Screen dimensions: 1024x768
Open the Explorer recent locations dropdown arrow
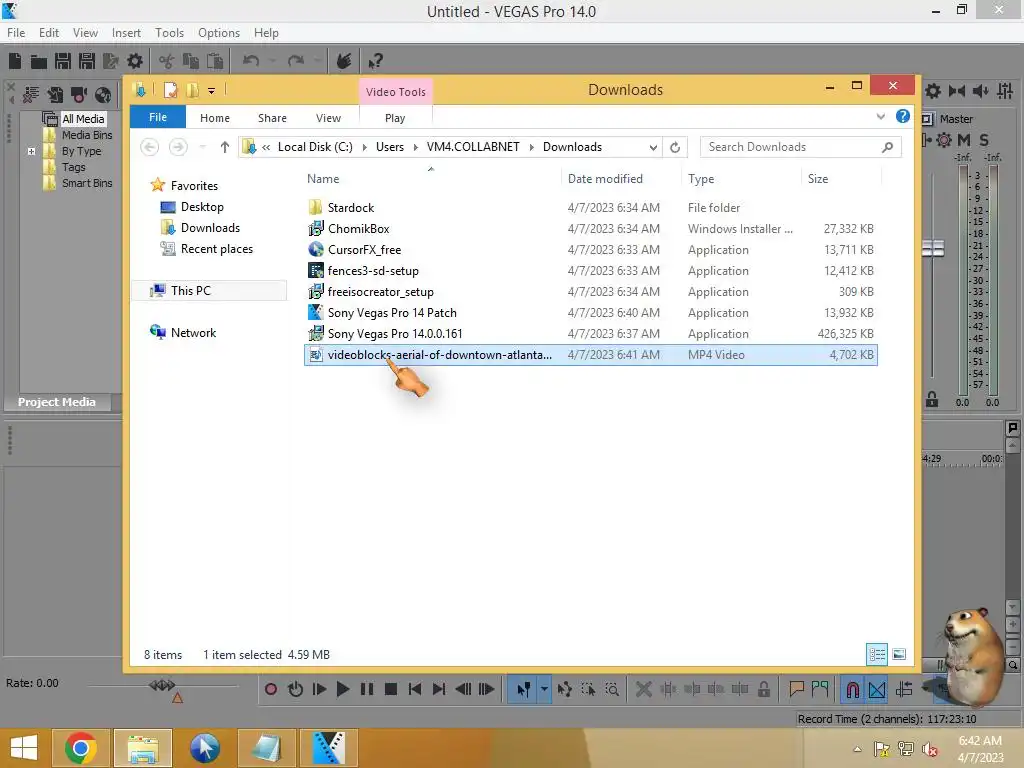coord(202,148)
